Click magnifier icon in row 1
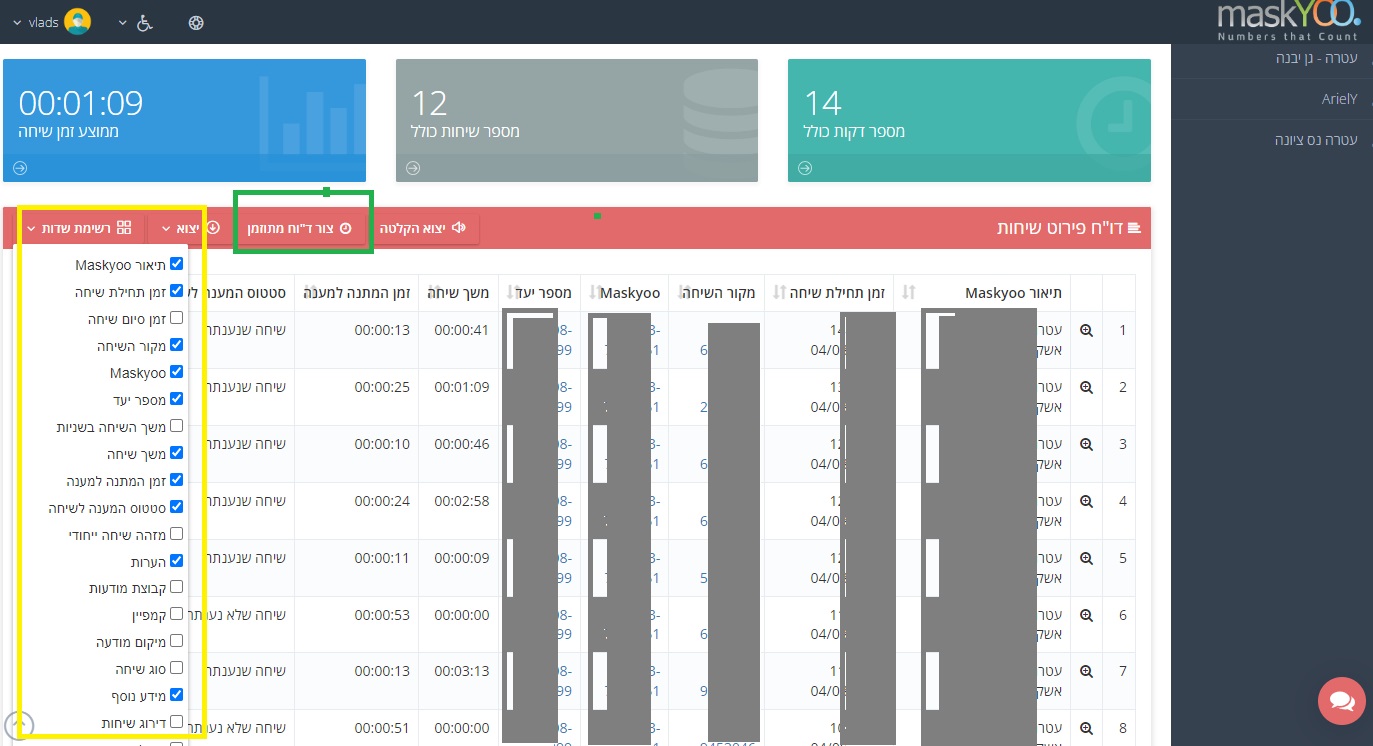 pyautogui.click(x=1086, y=330)
